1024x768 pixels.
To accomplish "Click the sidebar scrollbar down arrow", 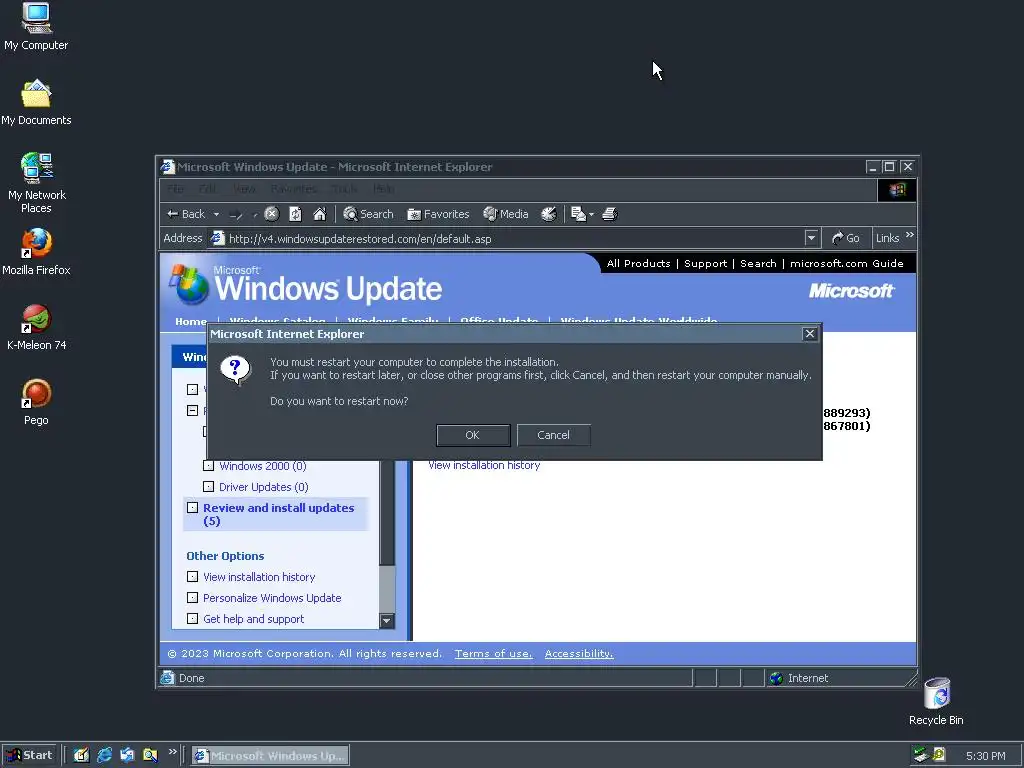I will pyautogui.click(x=387, y=620).
